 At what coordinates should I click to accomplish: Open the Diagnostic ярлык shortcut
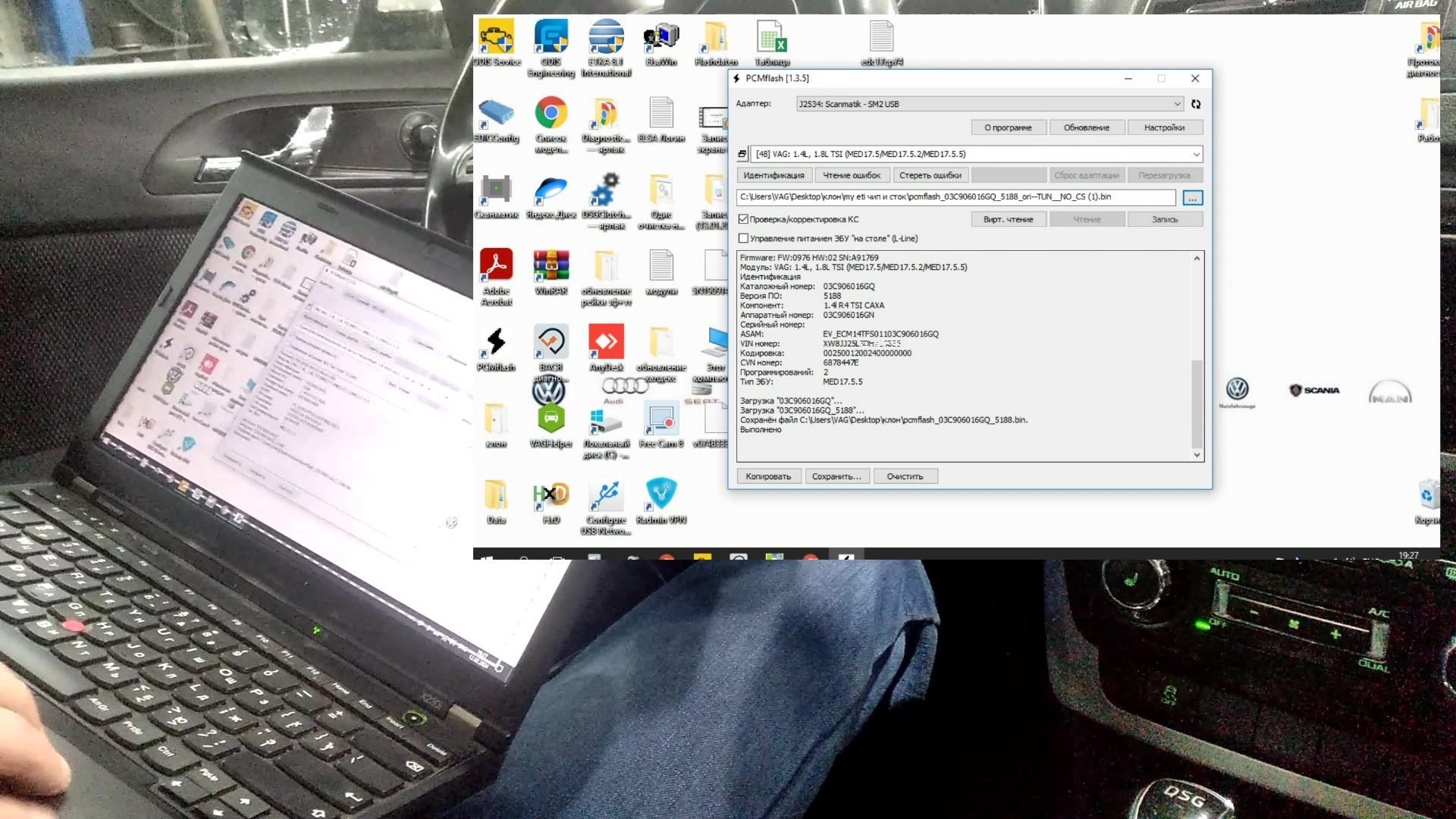click(x=606, y=125)
